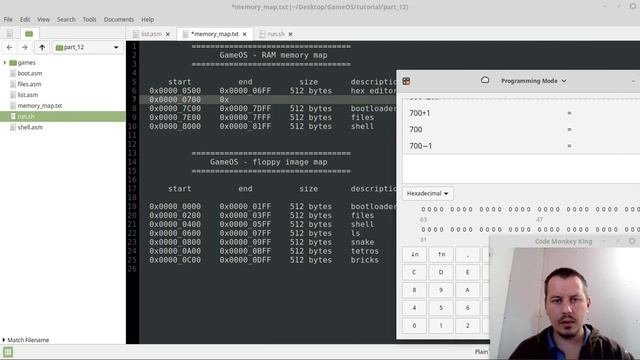Viewport: 640px width, 360px height.
Task: Open the Help menu
Action: 147,19
